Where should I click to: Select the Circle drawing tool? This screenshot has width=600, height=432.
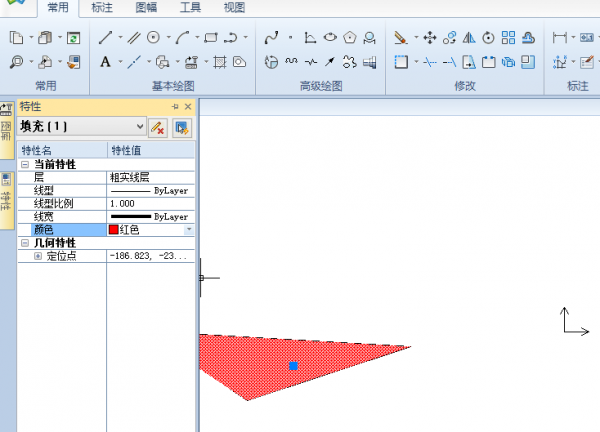click(154, 38)
